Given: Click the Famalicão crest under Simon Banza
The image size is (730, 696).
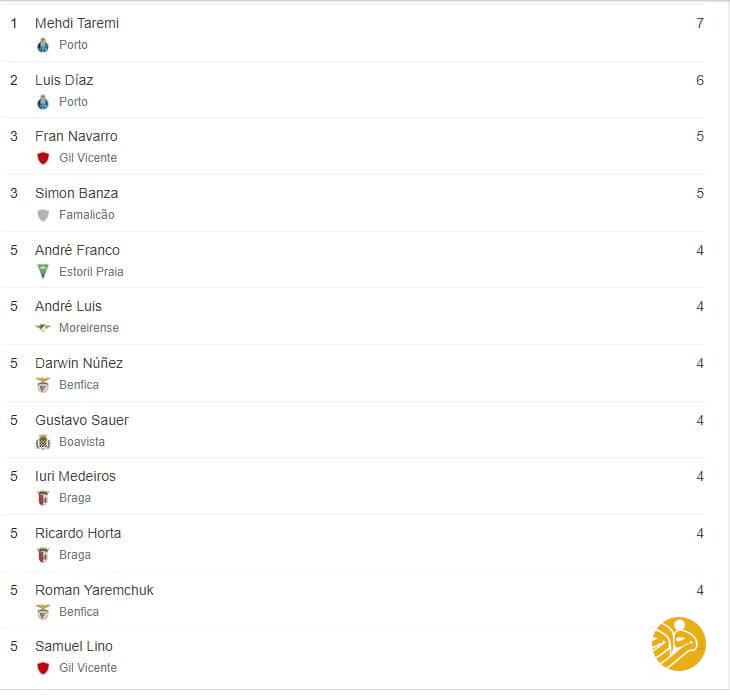Looking at the screenshot, I should coord(42,215).
